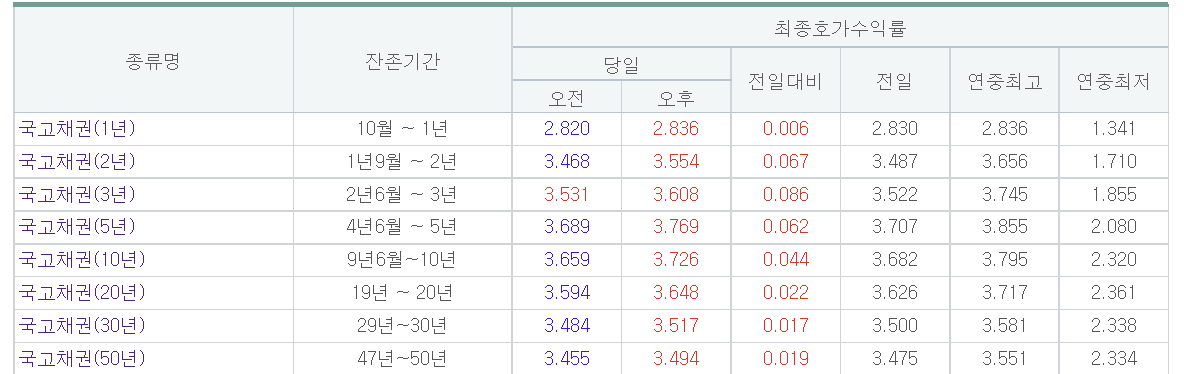Select the 4년6월 ~ 5년 remaining period cell

pos(402,227)
